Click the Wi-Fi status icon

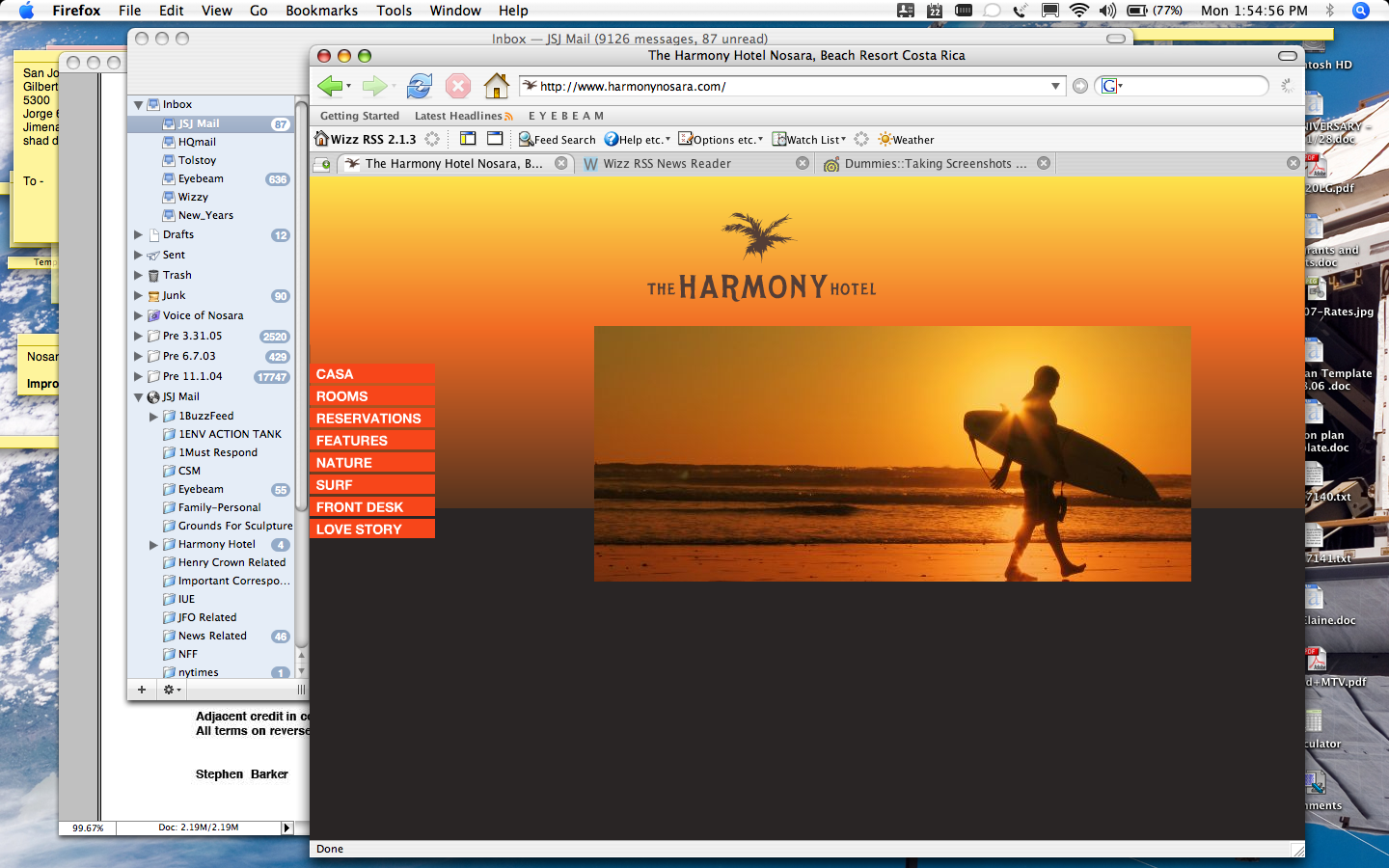[1079, 11]
